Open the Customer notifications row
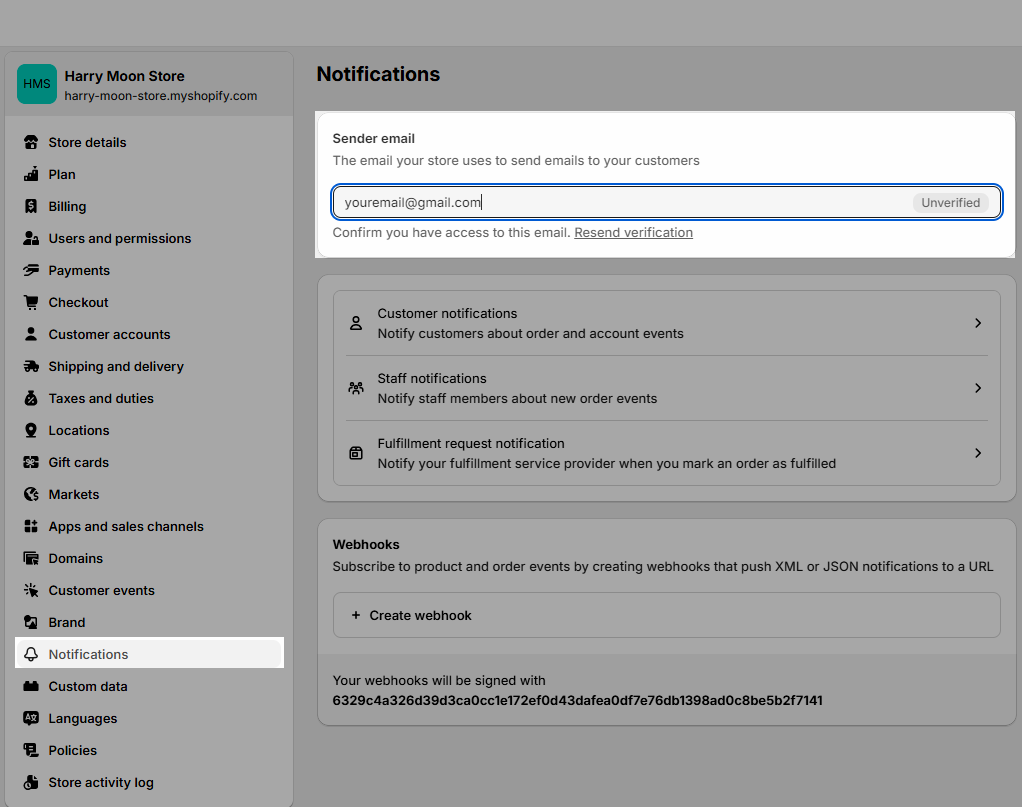 [x=667, y=323]
